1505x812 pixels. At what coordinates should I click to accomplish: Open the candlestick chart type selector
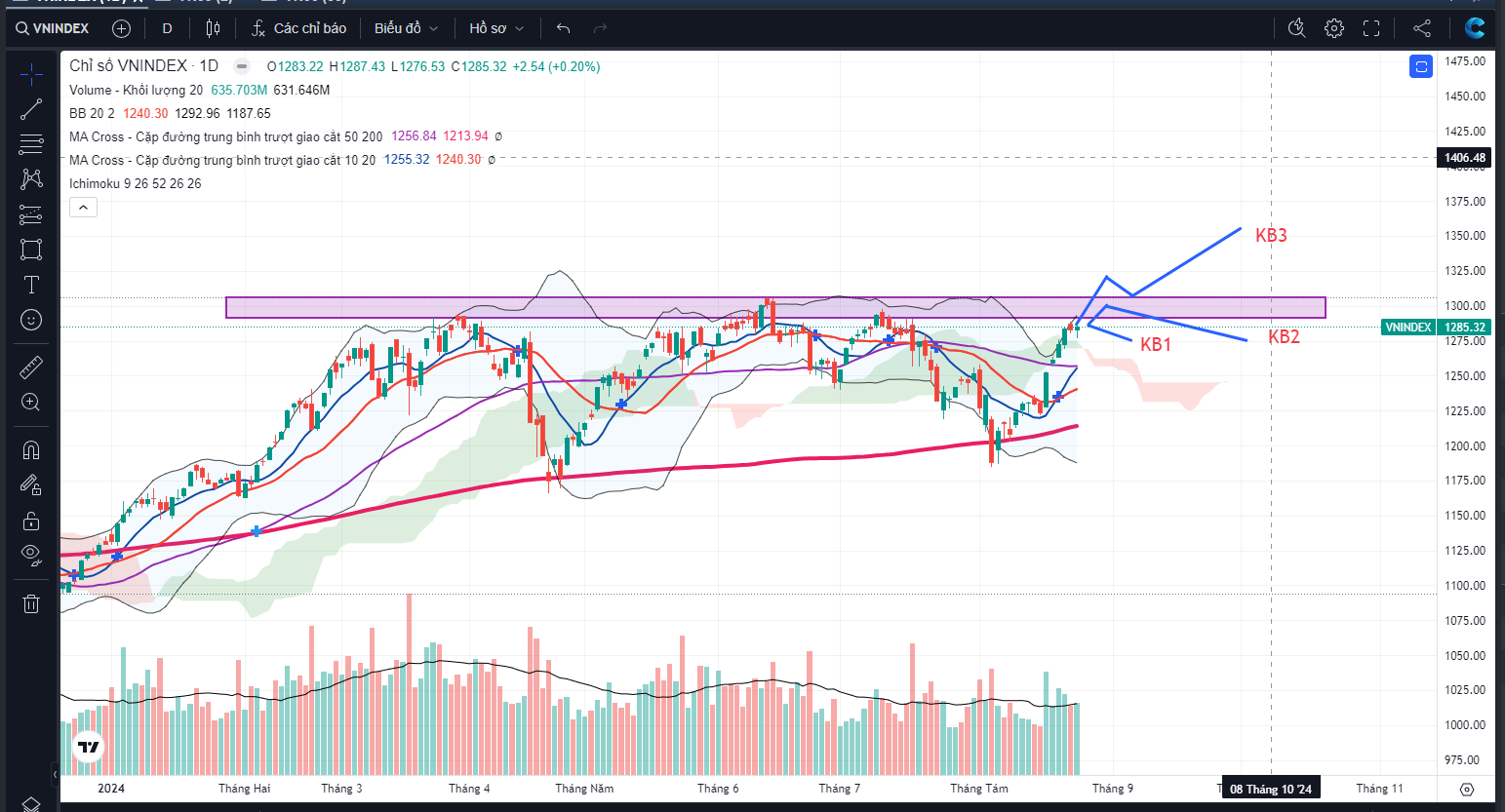tap(213, 28)
